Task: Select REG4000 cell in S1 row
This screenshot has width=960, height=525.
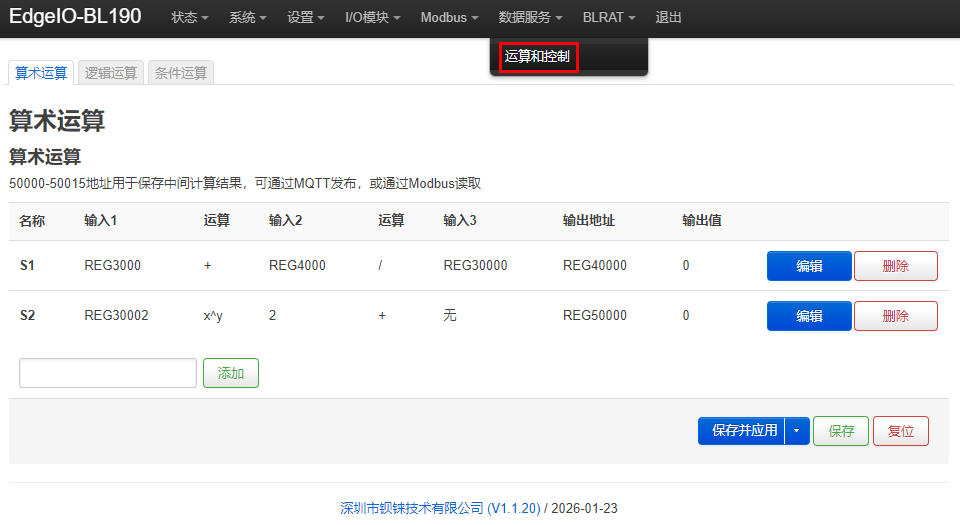Action: (297, 266)
